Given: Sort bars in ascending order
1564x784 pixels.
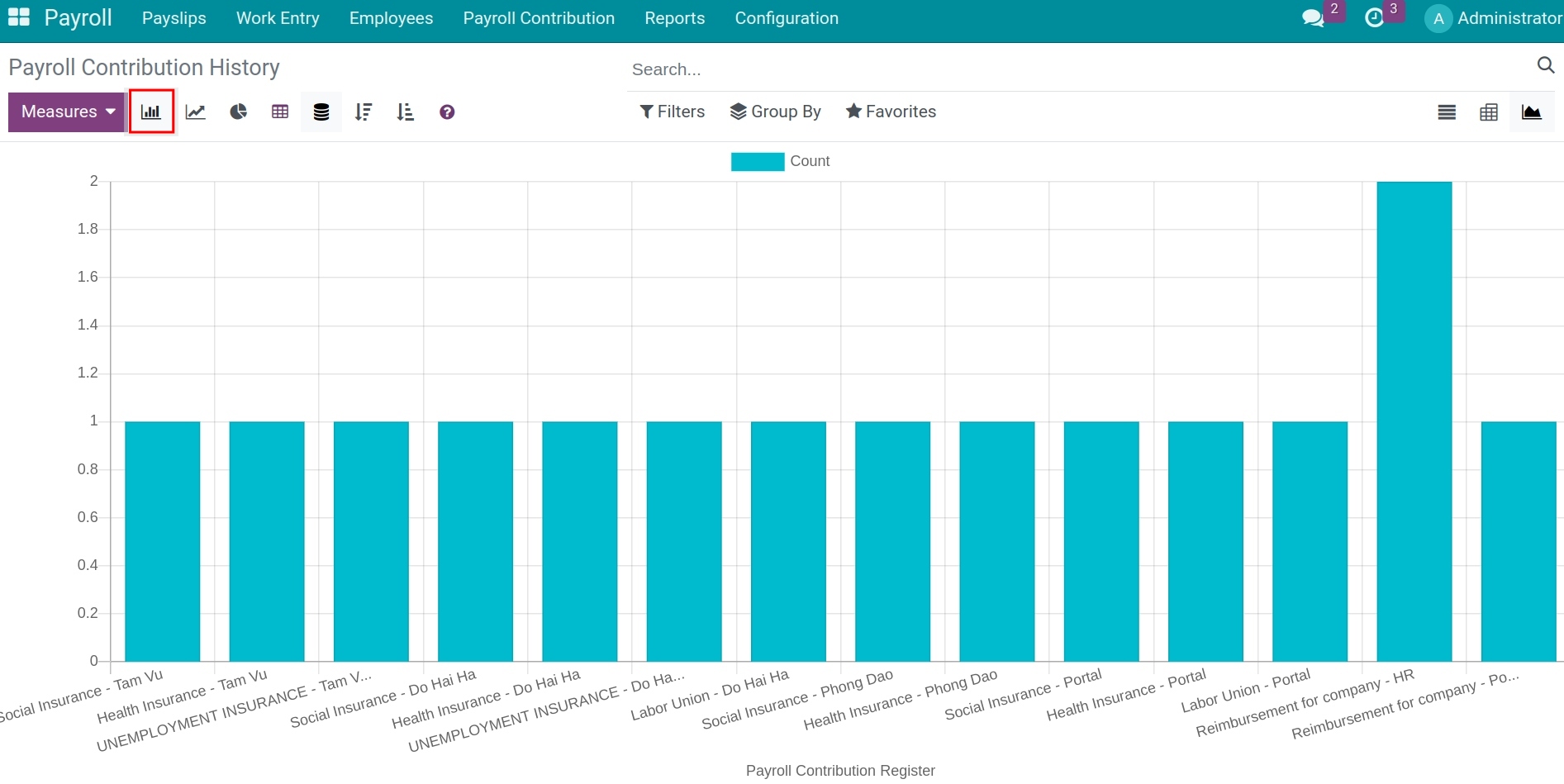Looking at the screenshot, I should coord(406,112).
